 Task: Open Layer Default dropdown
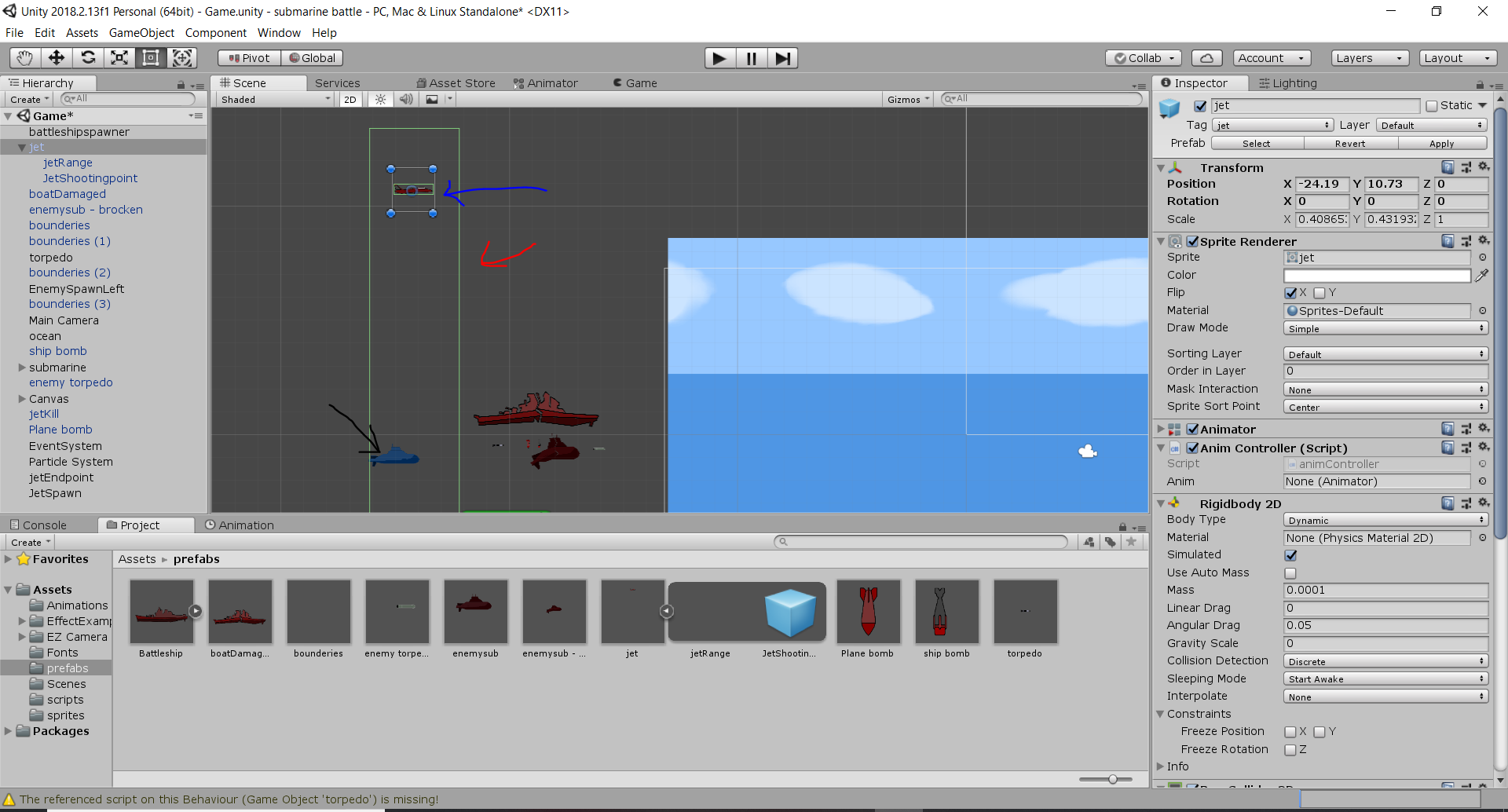[x=1431, y=125]
